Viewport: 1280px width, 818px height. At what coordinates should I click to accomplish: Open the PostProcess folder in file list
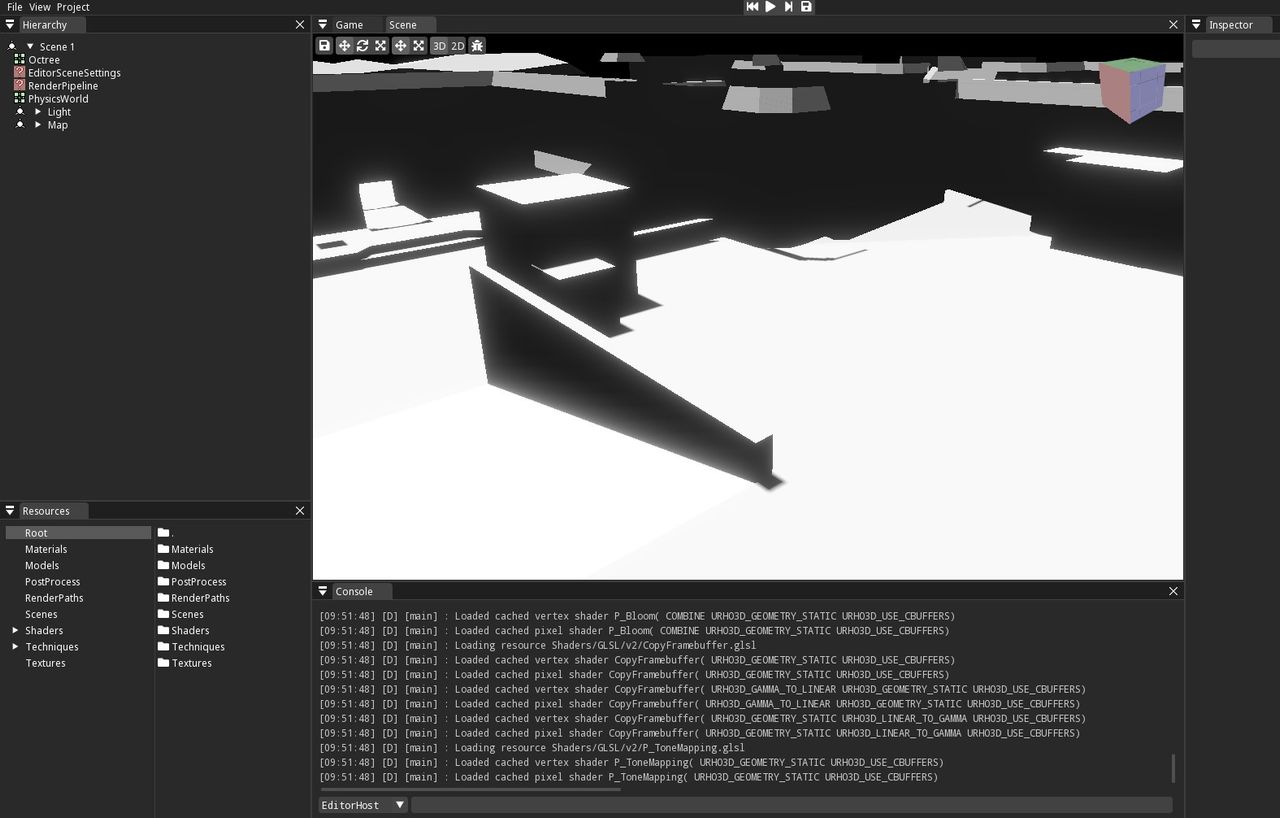pos(198,582)
